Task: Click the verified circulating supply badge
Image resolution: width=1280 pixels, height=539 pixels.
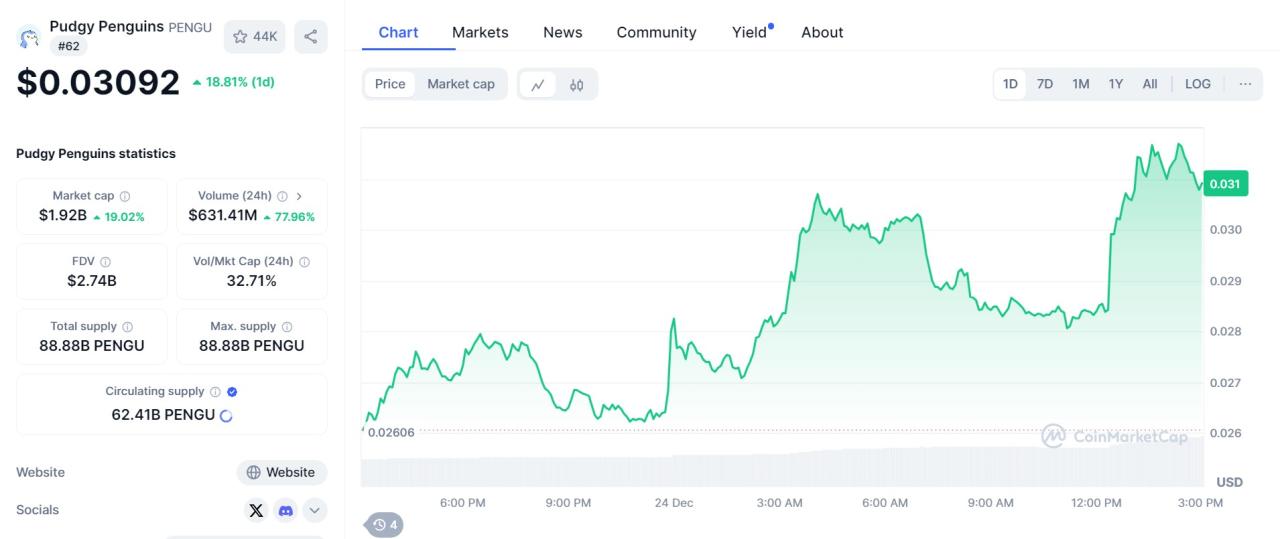Action: pos(233,392)
